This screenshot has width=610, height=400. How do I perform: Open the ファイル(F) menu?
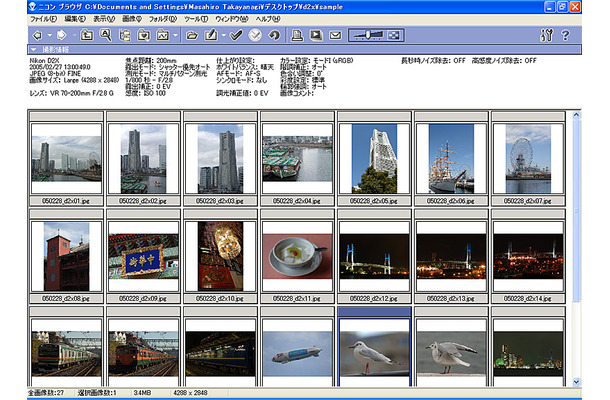43,19
